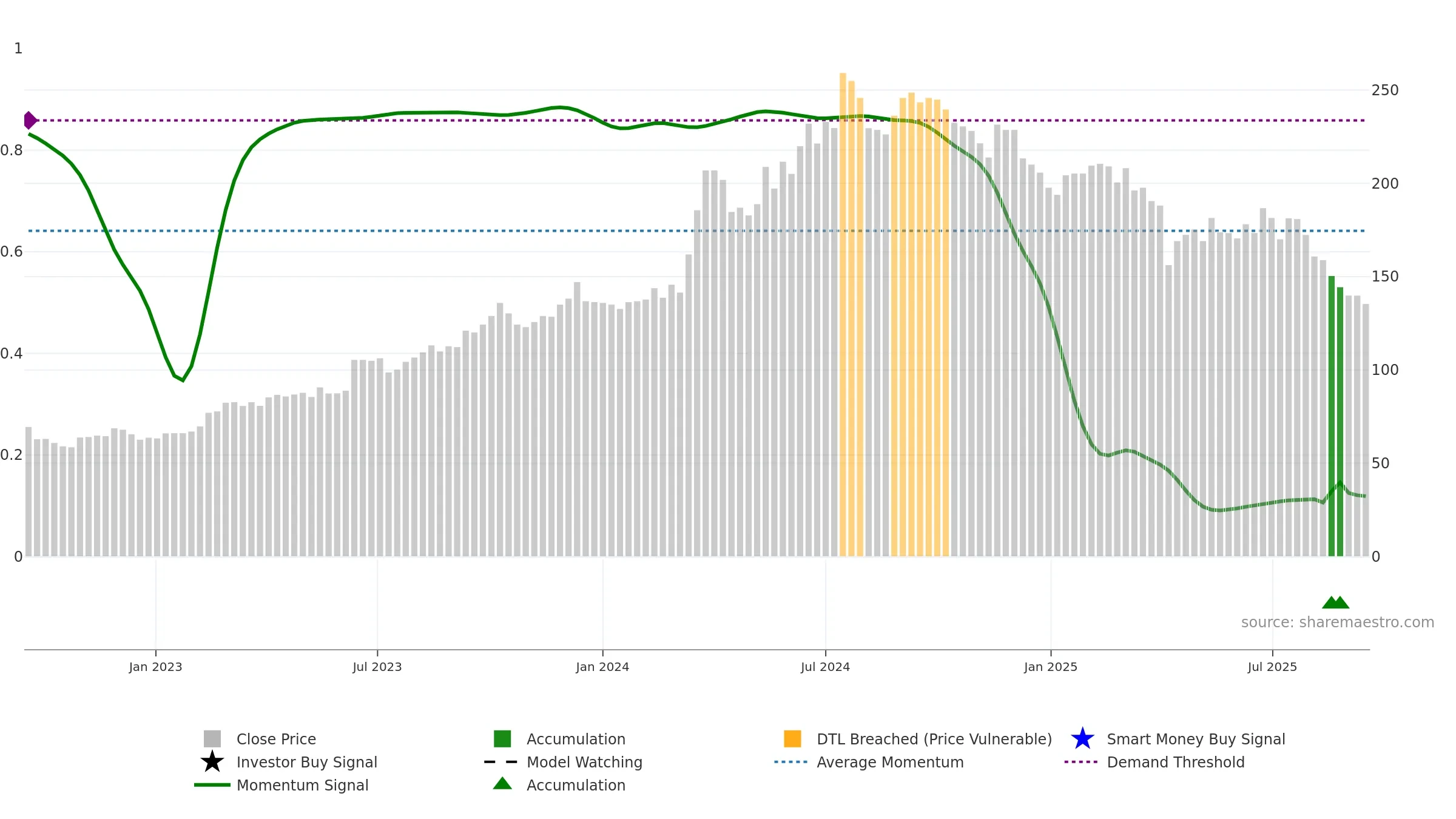Click the DTL Breached (Price Vulnerable) label
The width and height of the screenshot is (1456, 819).
(x=934, y=739)
